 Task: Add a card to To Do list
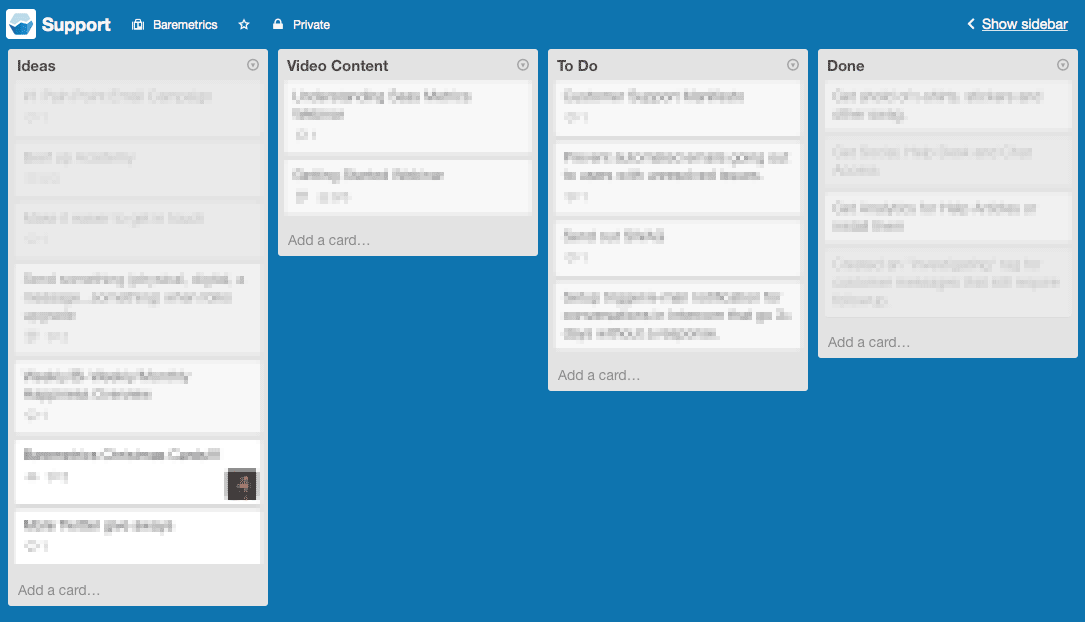click(599, 375)
